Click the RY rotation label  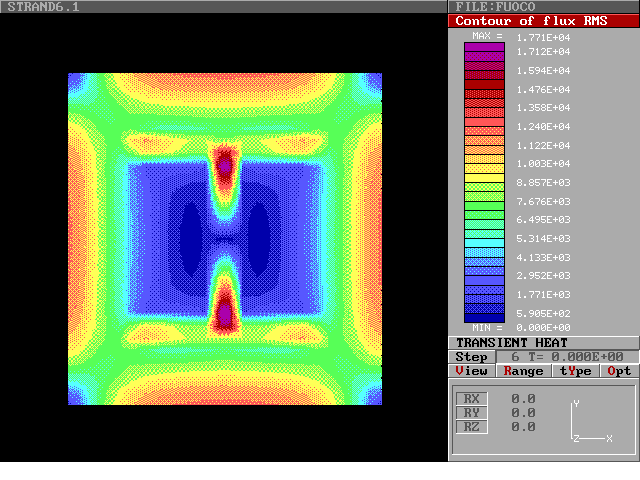click(472, 413)
